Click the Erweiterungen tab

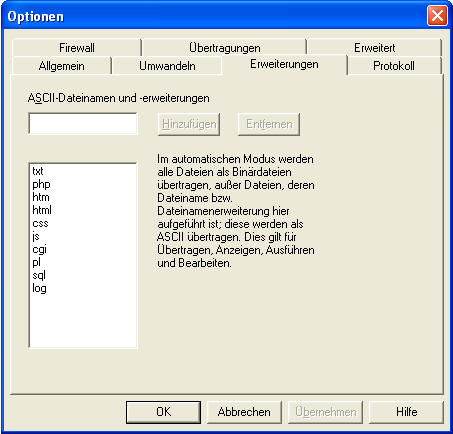pos(284,64)
